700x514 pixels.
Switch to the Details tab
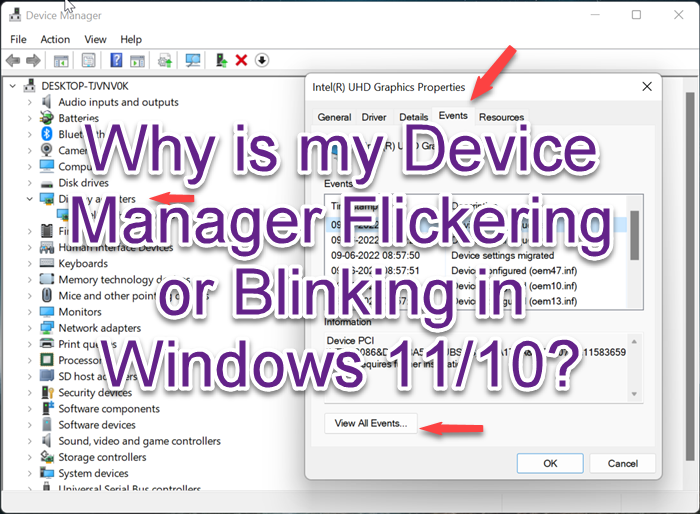[413, 117]
